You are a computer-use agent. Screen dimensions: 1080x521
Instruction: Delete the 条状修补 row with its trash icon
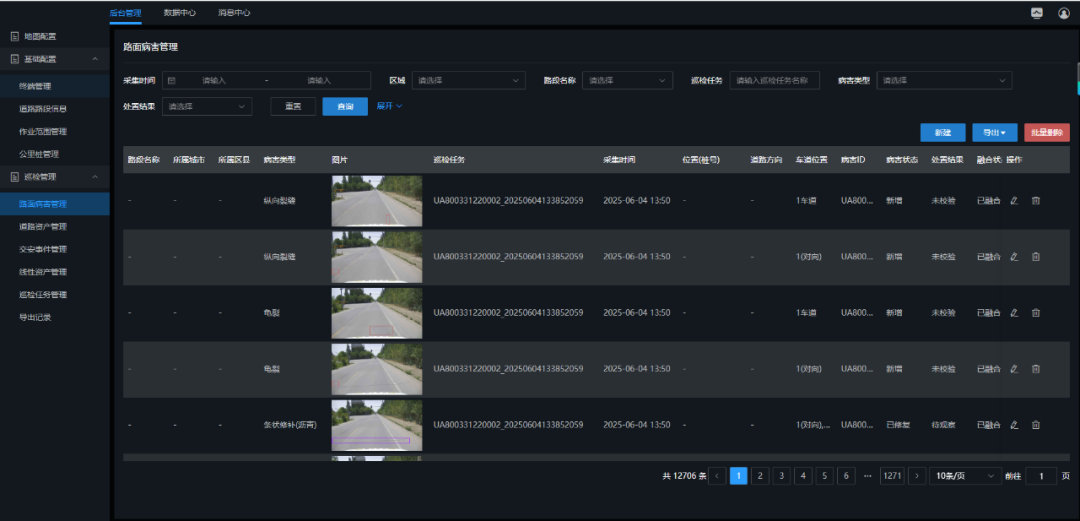[1036, 425]
